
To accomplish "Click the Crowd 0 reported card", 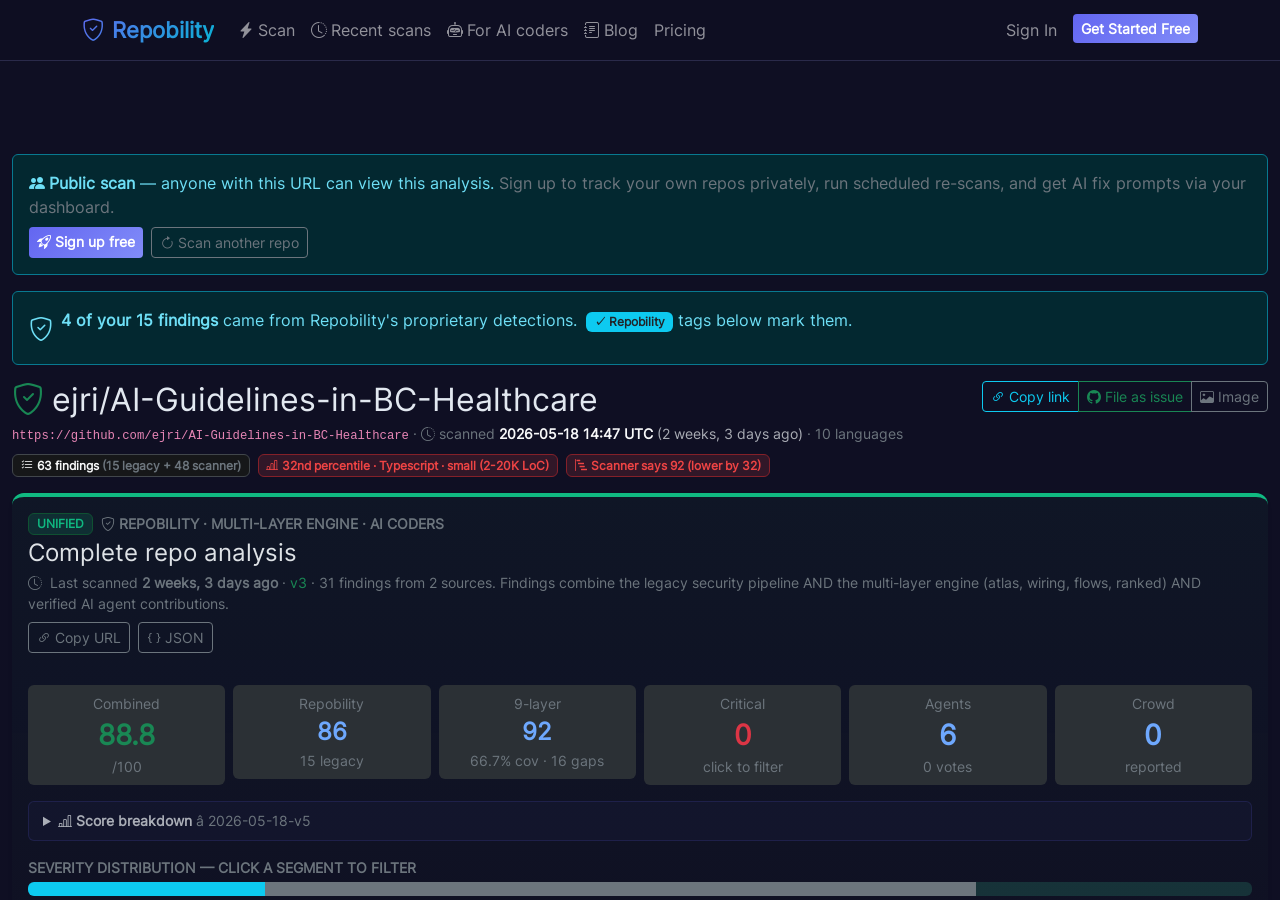I will tap(1153, 735).
